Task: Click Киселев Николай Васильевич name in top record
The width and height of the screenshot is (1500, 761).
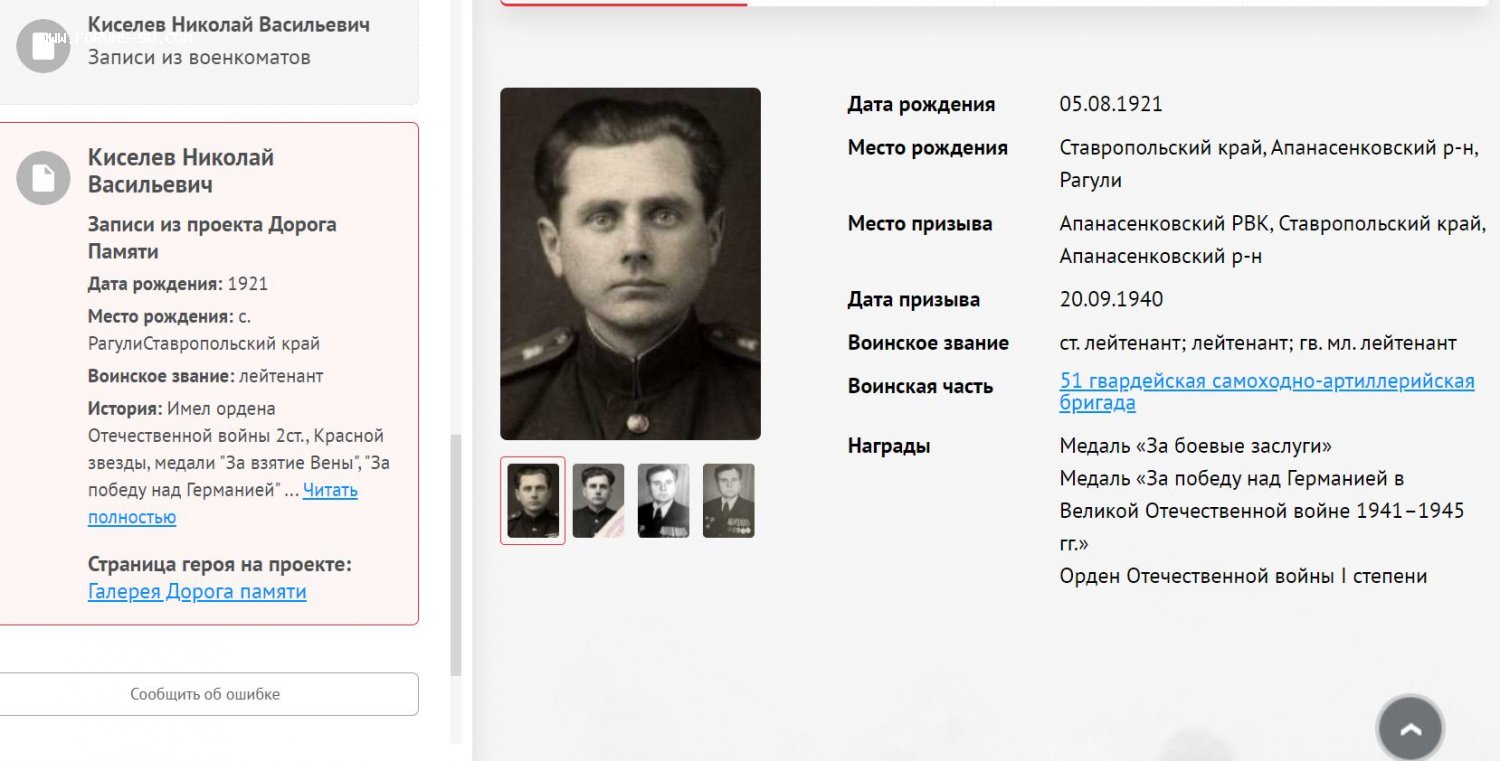Action: click(229, 24)
